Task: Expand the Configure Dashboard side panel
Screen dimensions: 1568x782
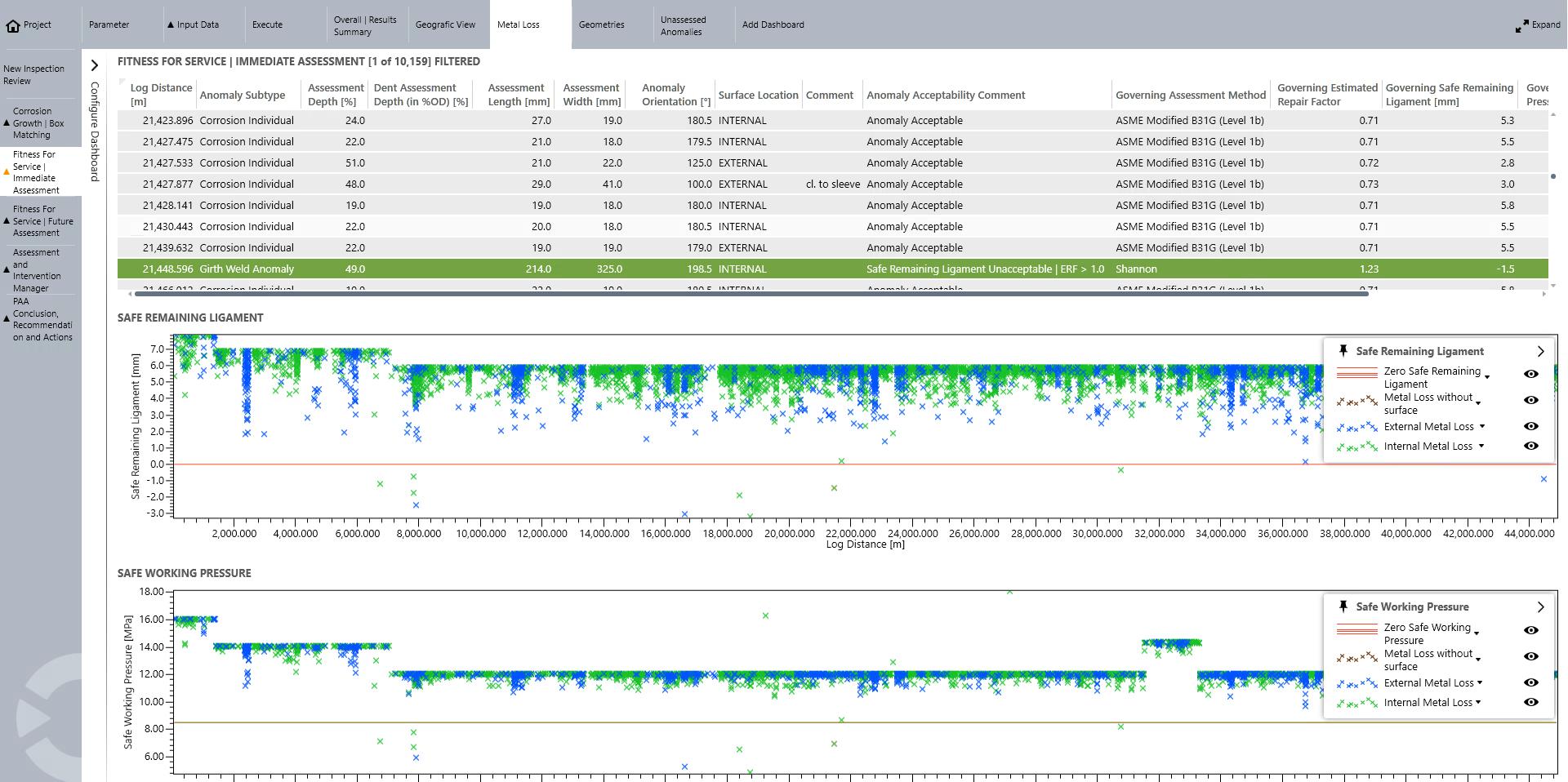Action: [95, 65]
